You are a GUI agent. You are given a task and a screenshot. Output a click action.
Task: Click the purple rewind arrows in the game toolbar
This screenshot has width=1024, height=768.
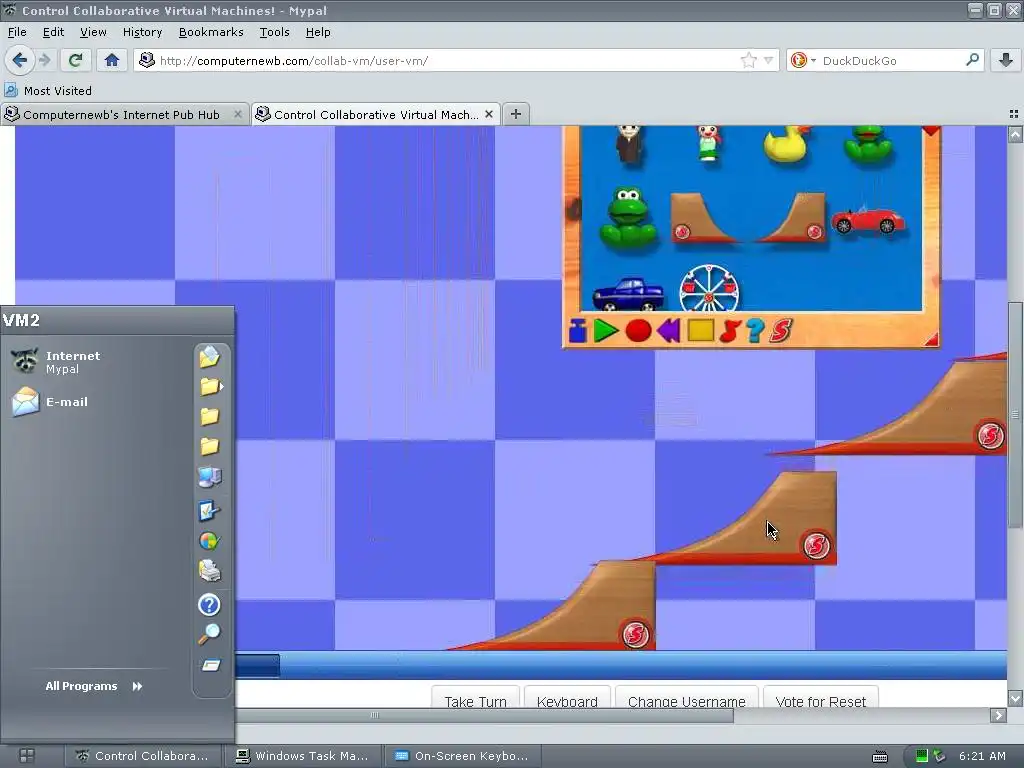669,331
